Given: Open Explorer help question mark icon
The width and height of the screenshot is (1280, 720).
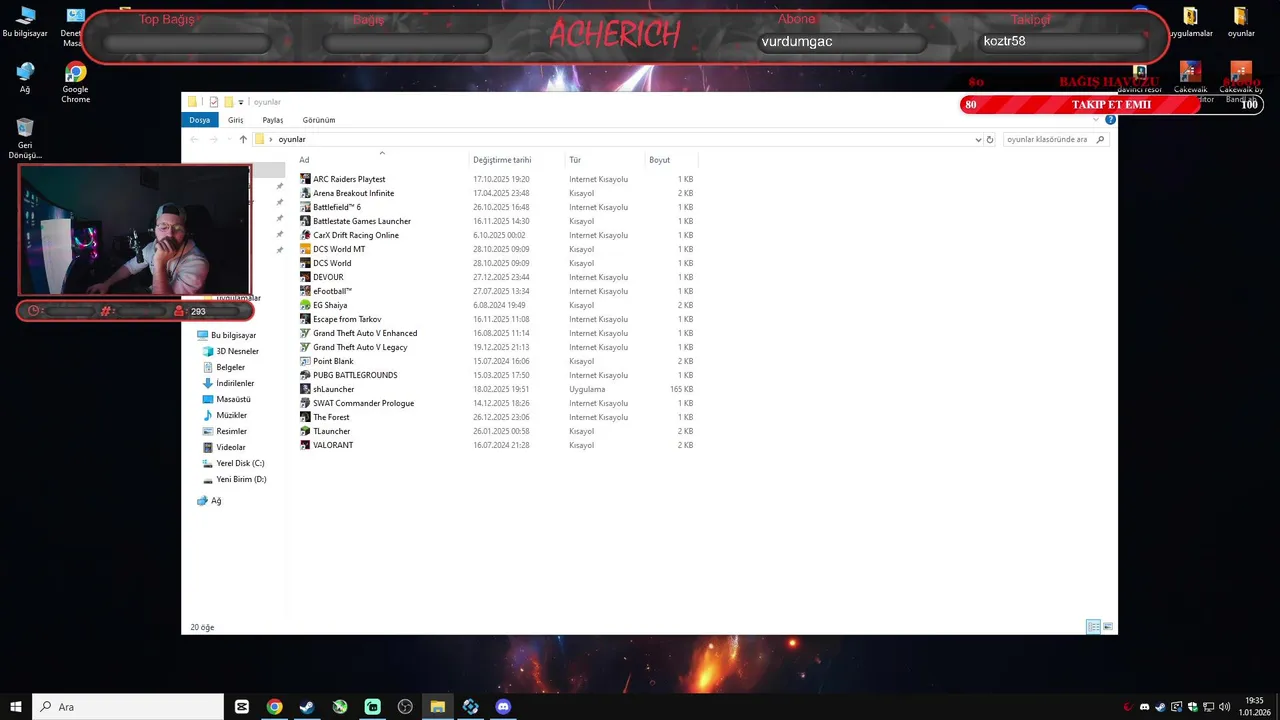Looking at the screenshot, I should click(x=1110, y=120).
